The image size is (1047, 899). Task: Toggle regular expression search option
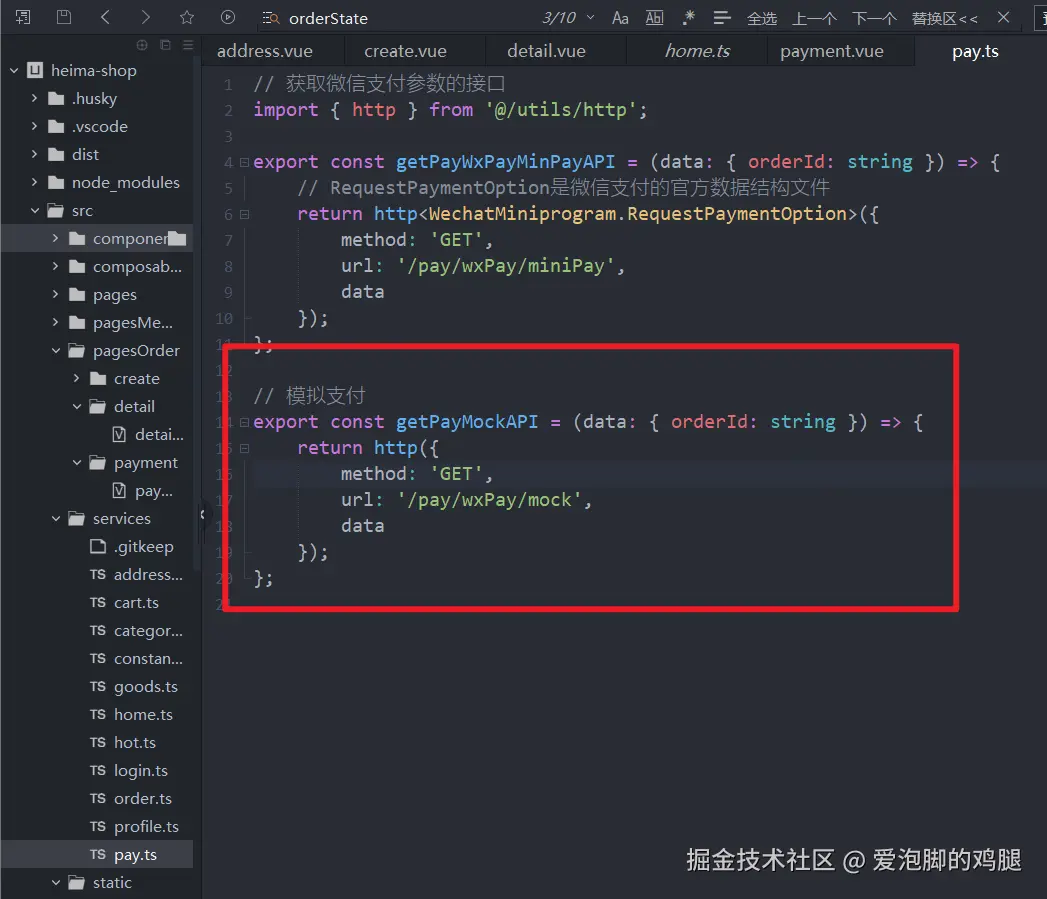point(688,18)
